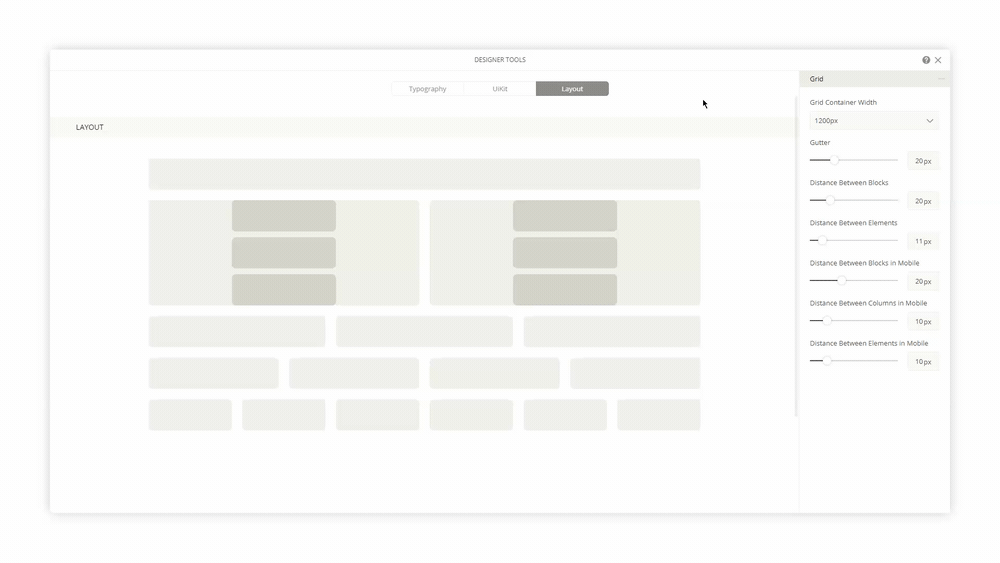Click Distance Between Elements in Mobile slider handle
The image size is (1000, 563).
827,360
